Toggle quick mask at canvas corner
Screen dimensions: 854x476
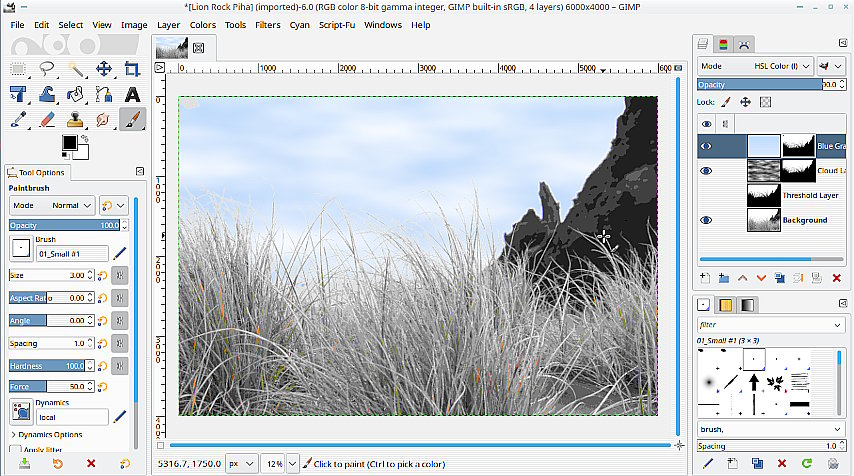pos(160,445)
